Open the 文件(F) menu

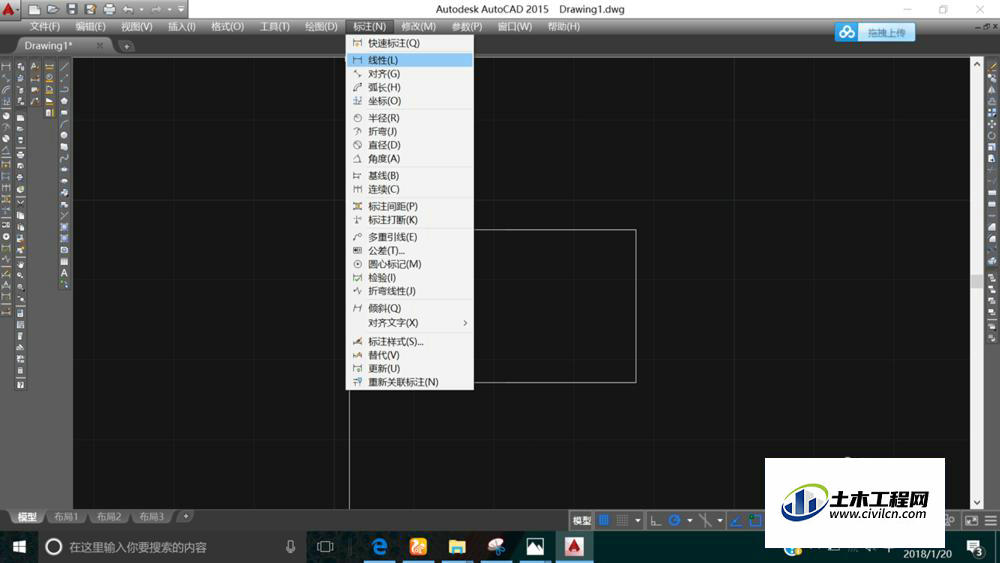click(45, 26)
